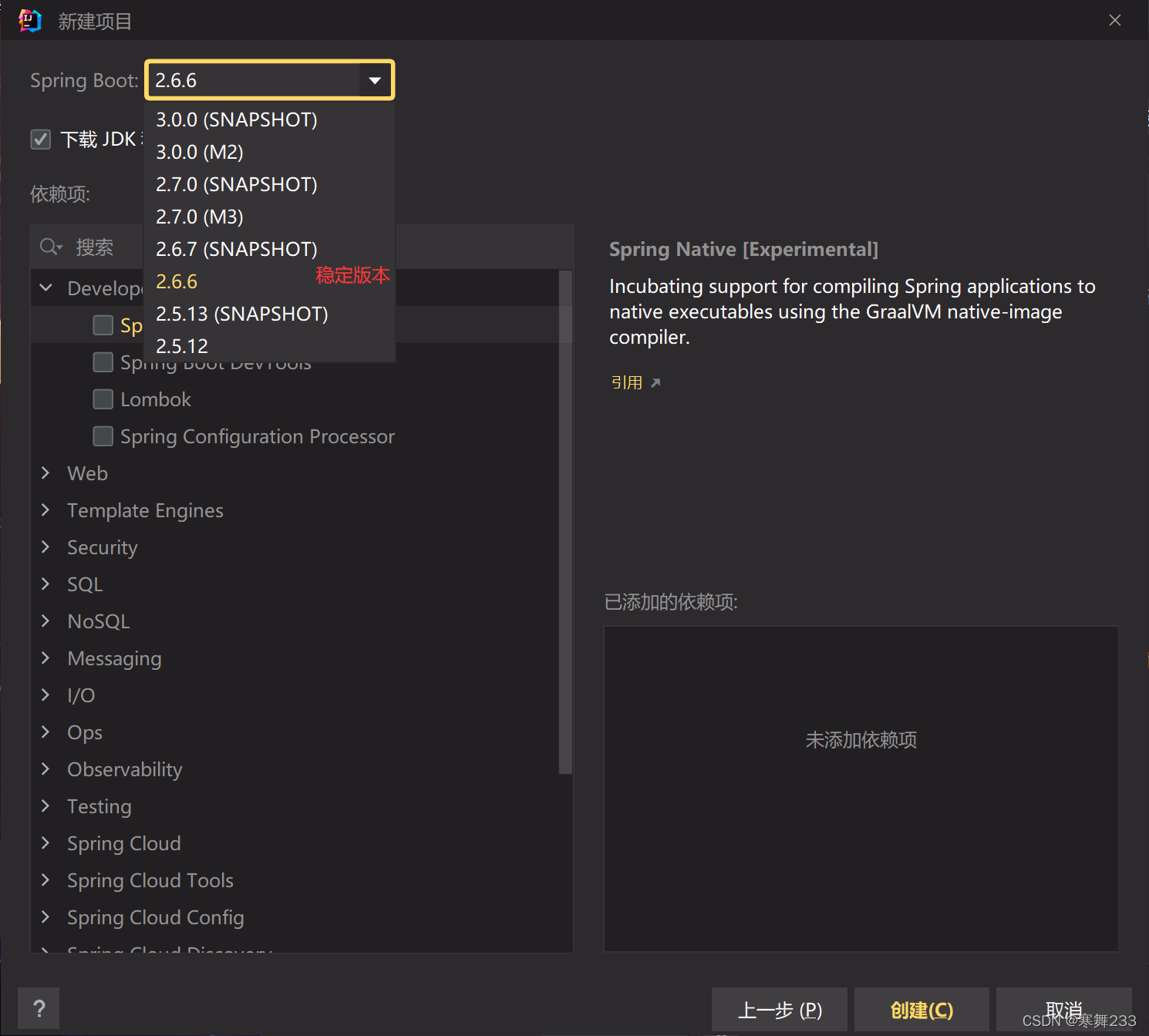
Task: Expand the Spring Cloud category
Action: [x=45, y=843]
